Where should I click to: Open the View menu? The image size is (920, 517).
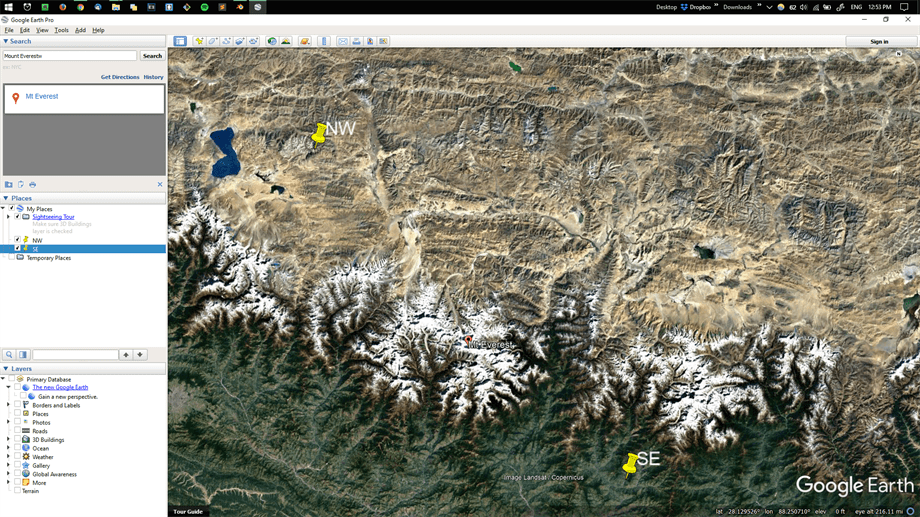(42, 30)
